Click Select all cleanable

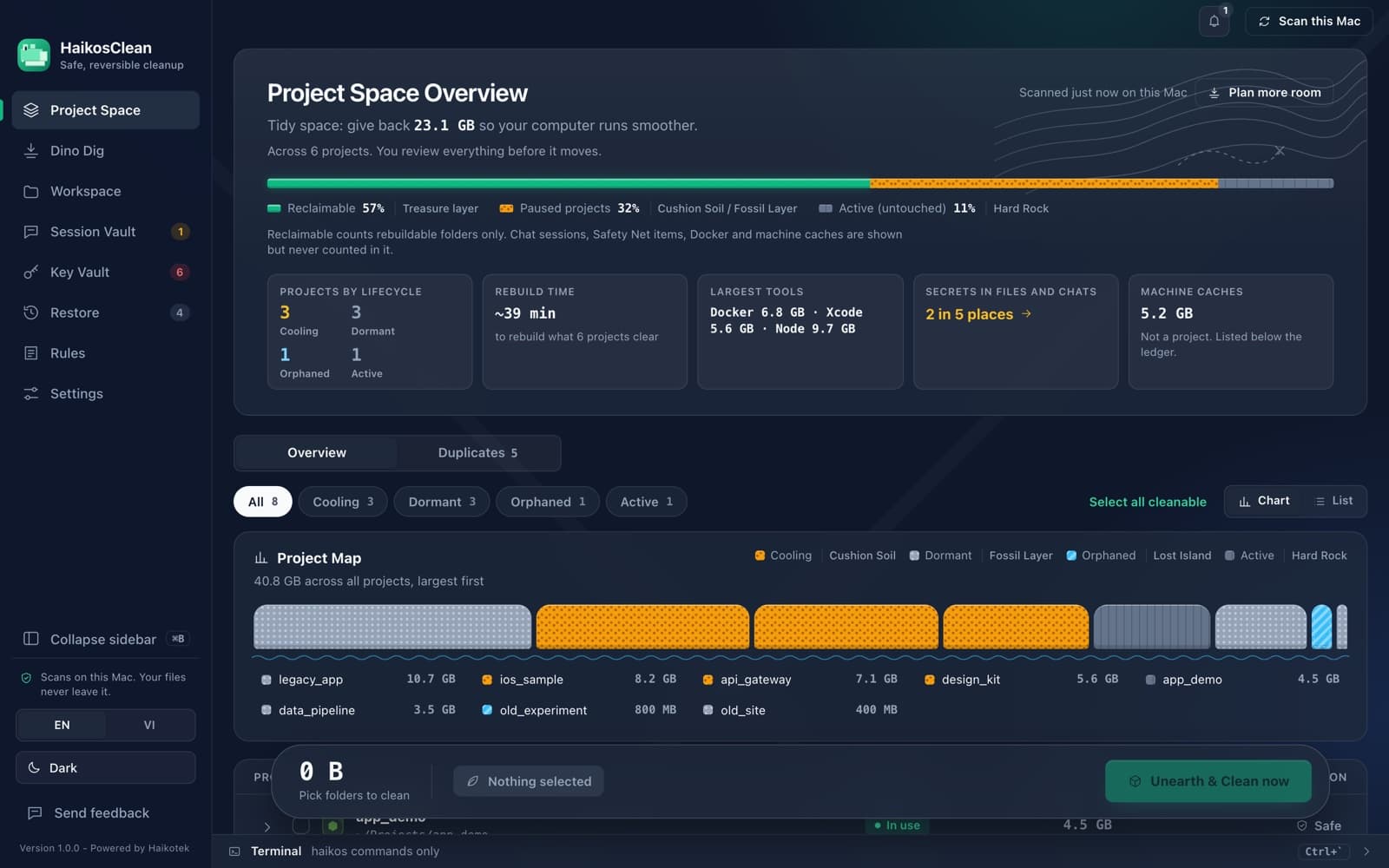pos(1148,502)
